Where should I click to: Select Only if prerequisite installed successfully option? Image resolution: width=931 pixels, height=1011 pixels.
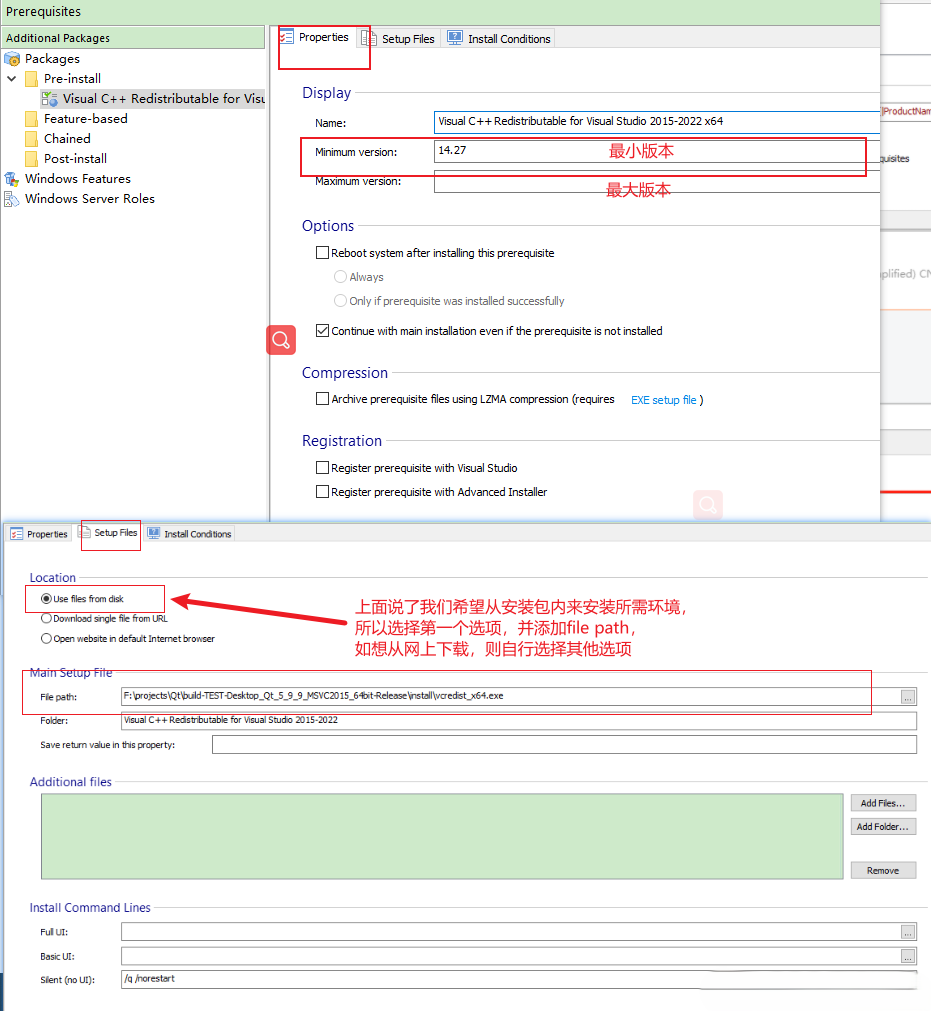point(340,300)
